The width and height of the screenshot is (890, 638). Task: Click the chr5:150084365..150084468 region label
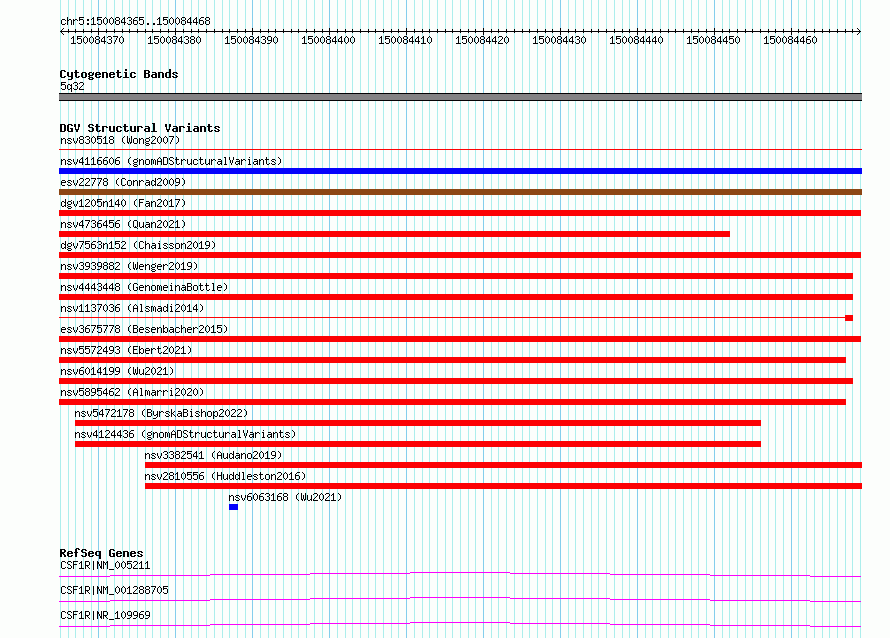(x=135, y=21)
